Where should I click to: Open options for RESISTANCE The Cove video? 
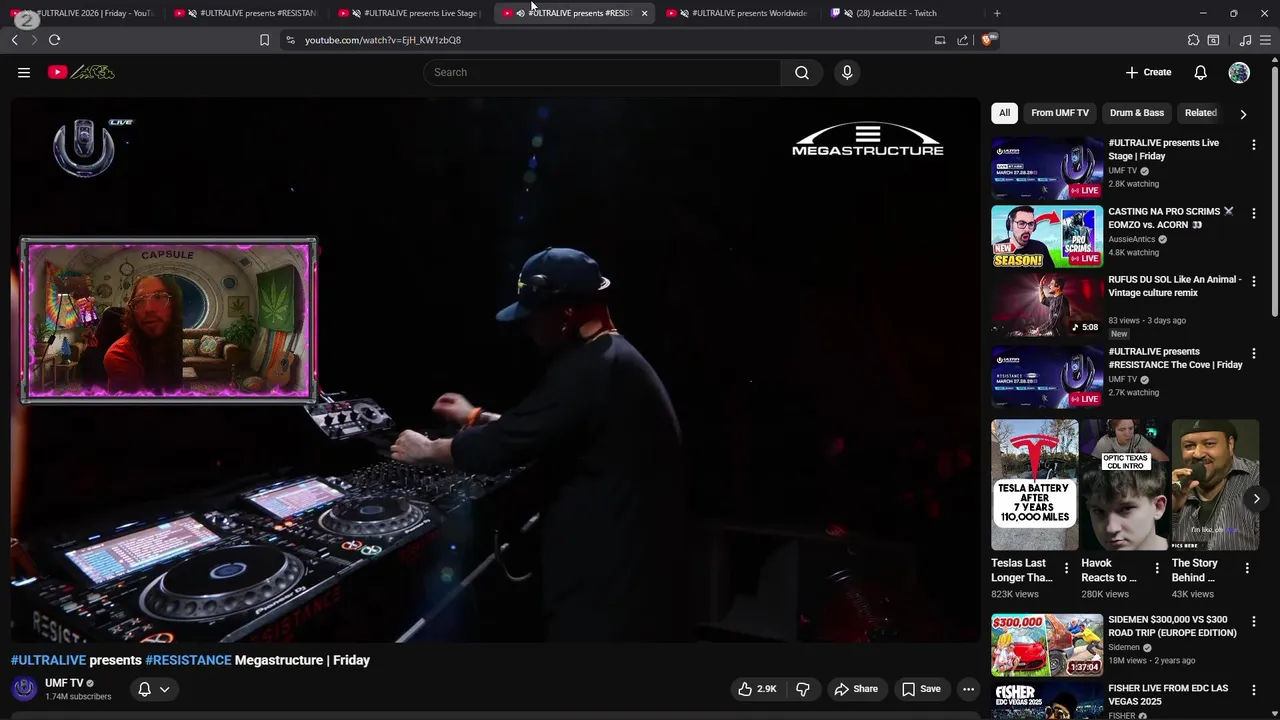pyautogui.click(x=1253, y=354)
